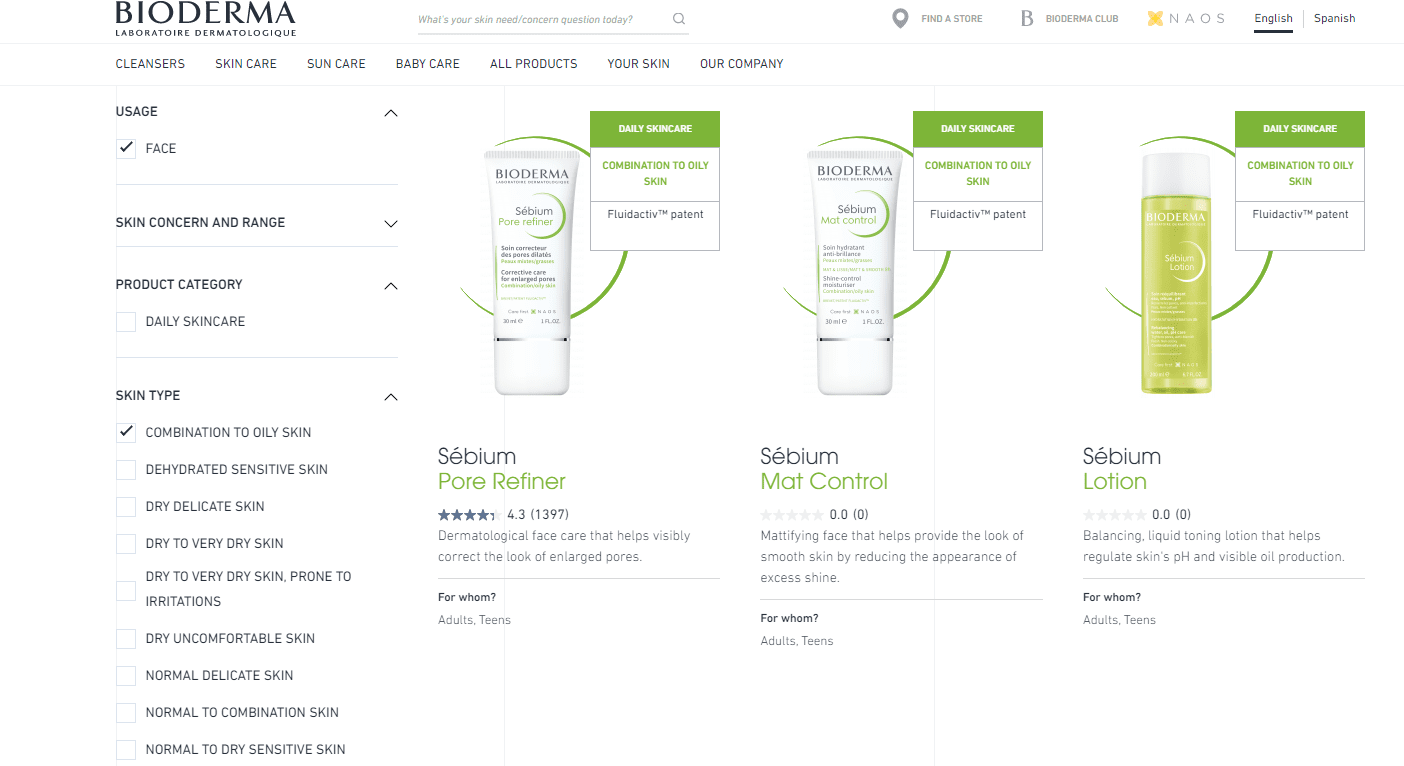
Task: Click Mat Control description about excess shine
Action: coord(892,557)
